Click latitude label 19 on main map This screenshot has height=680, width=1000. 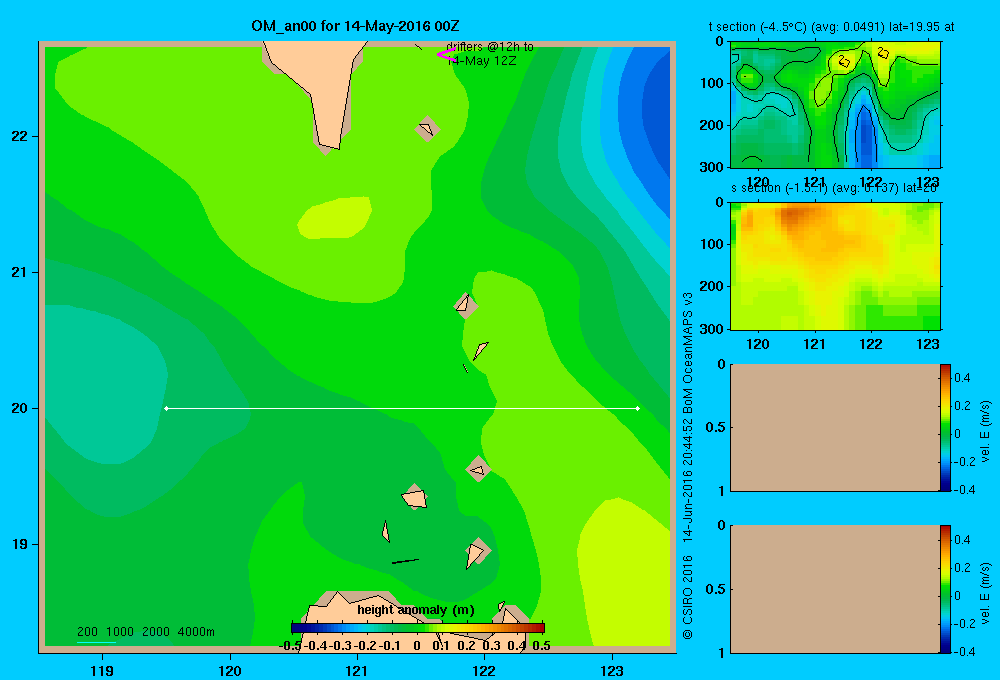(20, 544)
